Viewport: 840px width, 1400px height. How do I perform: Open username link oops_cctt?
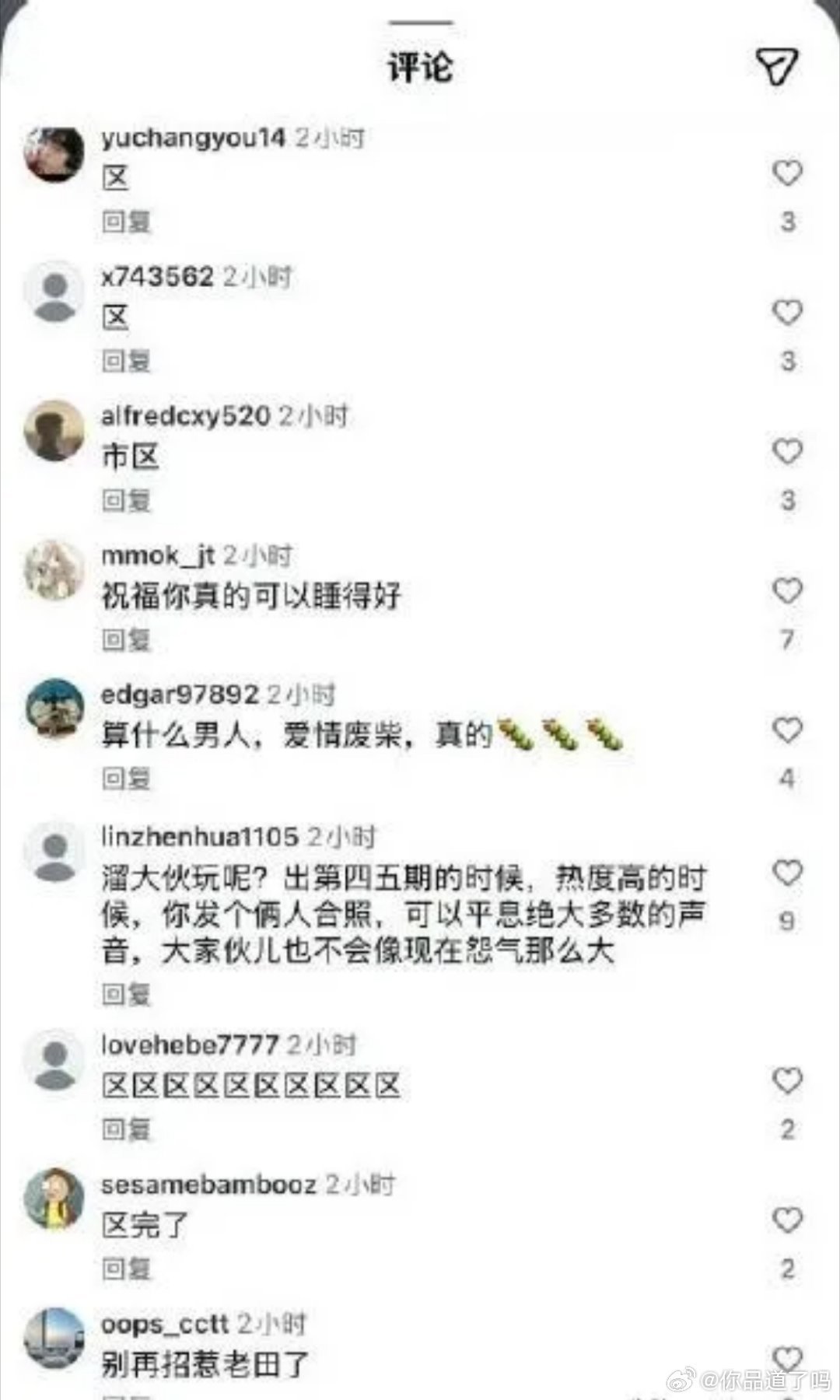click(165, 1324)
